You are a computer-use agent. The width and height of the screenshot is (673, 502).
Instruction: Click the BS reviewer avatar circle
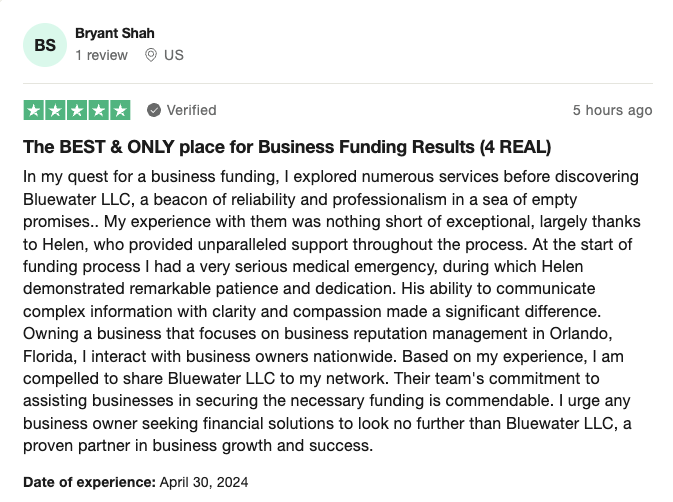click(45, 45)
